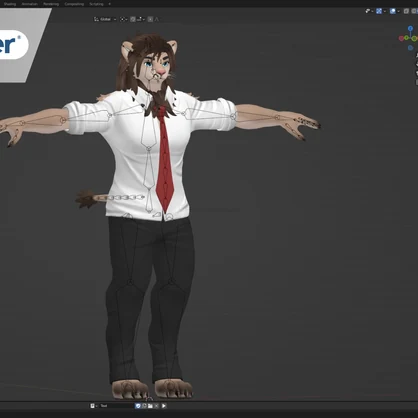Open a text file with folder icon
Image resolution: width=418 pixels, height=418 pixels.
[x=150, y=406]
